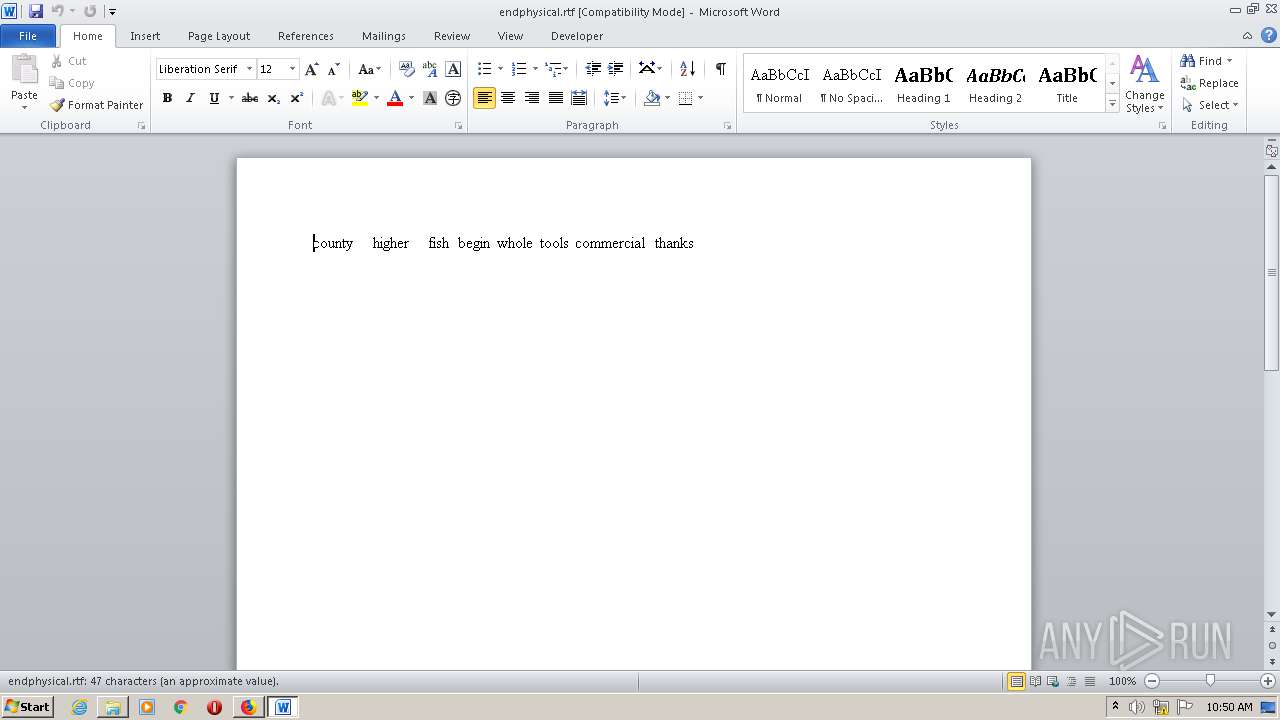Open the Font dialog launcher
Screen dimensions: 1280x720
coord(458,126)
